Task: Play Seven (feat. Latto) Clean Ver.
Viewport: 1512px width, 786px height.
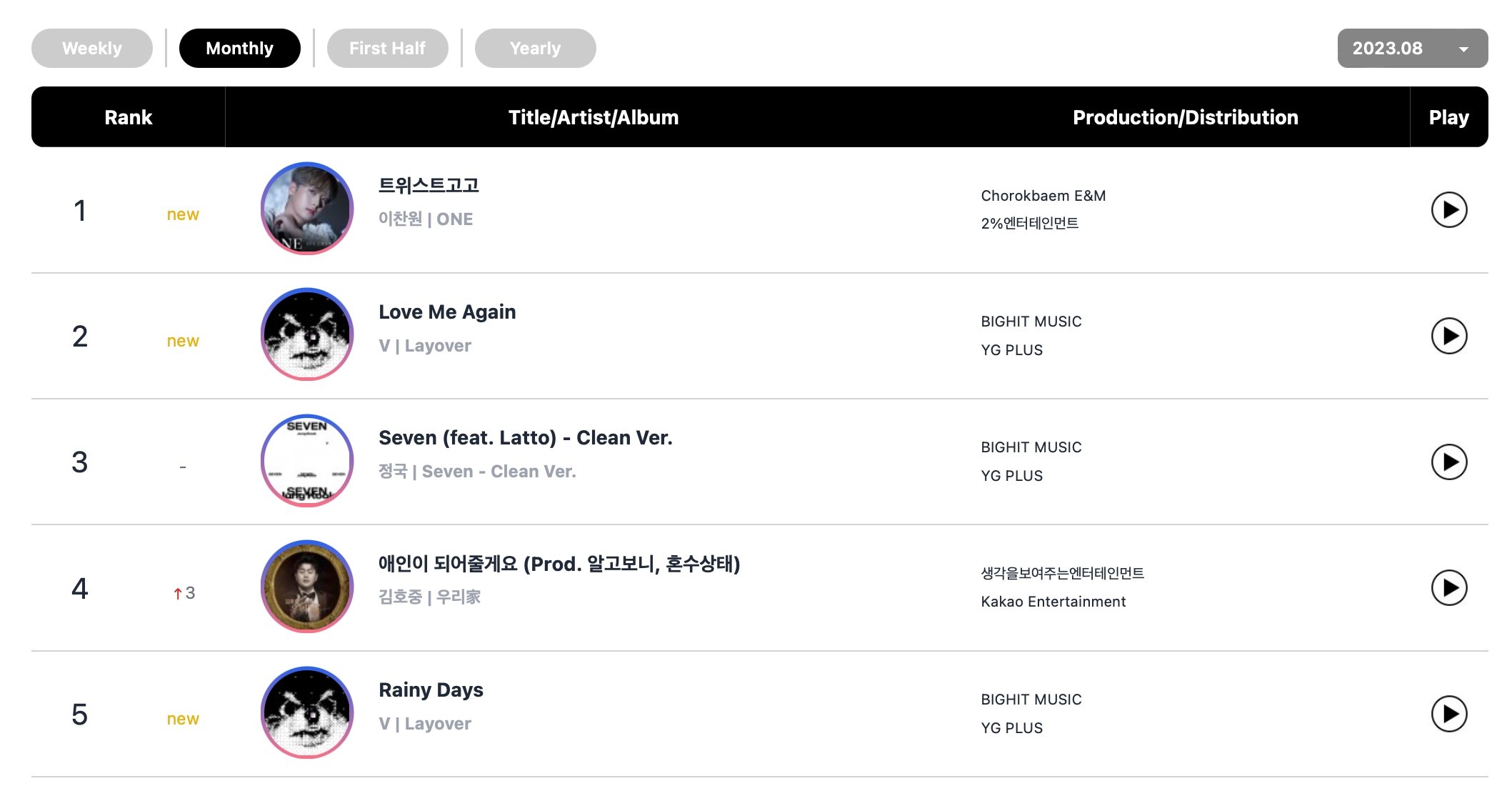Action: pos(1448,462)
